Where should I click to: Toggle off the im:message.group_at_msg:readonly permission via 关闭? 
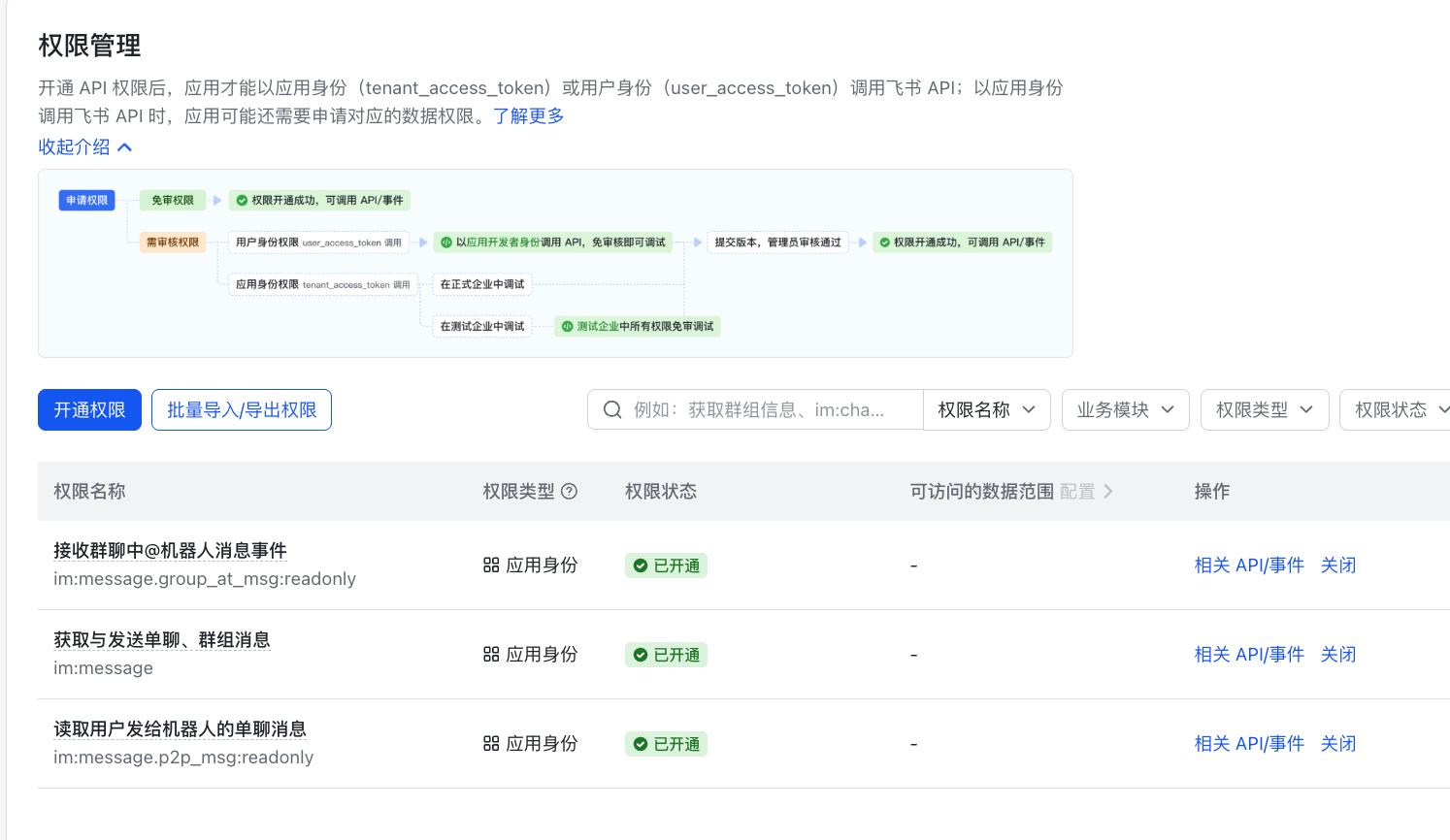(1338, 565)
